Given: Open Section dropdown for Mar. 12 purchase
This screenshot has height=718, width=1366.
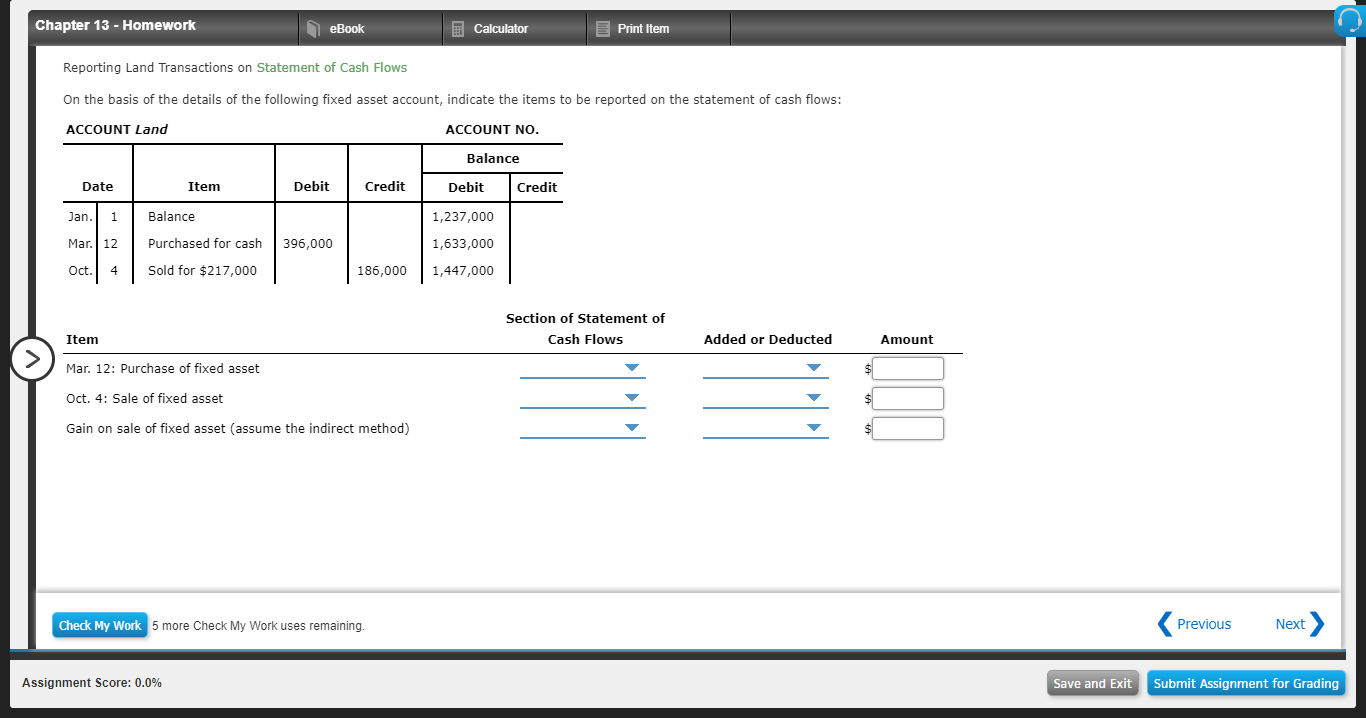Looking at the screenshot, I should tap(633, 368).
